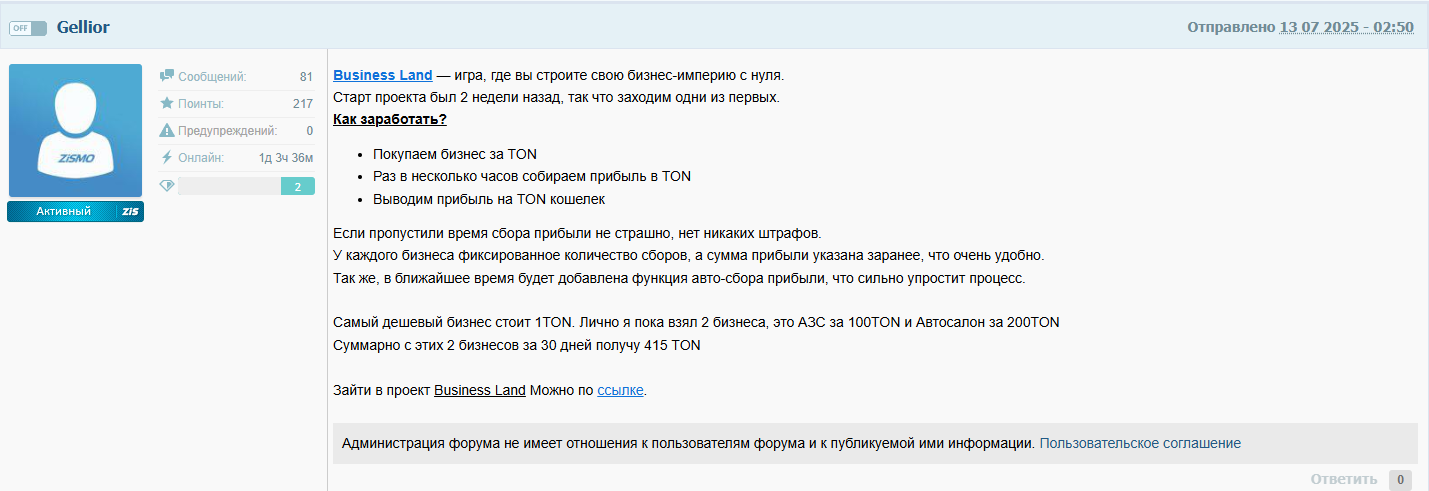Click the Предупреждений label
The image size is (1429, 491).
(x=227, y=130)
